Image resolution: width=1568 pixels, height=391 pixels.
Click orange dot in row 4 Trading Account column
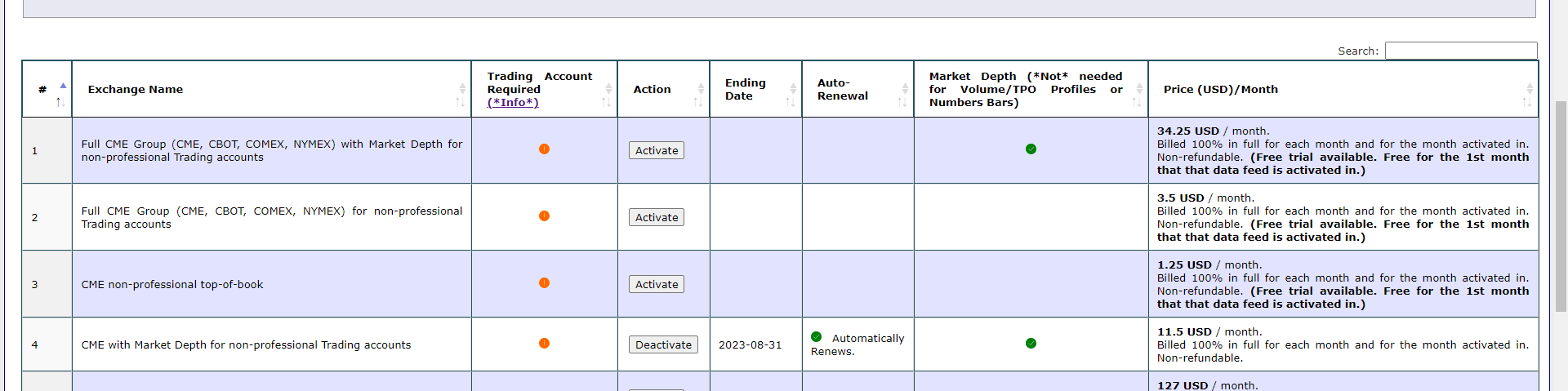[544, 344]
